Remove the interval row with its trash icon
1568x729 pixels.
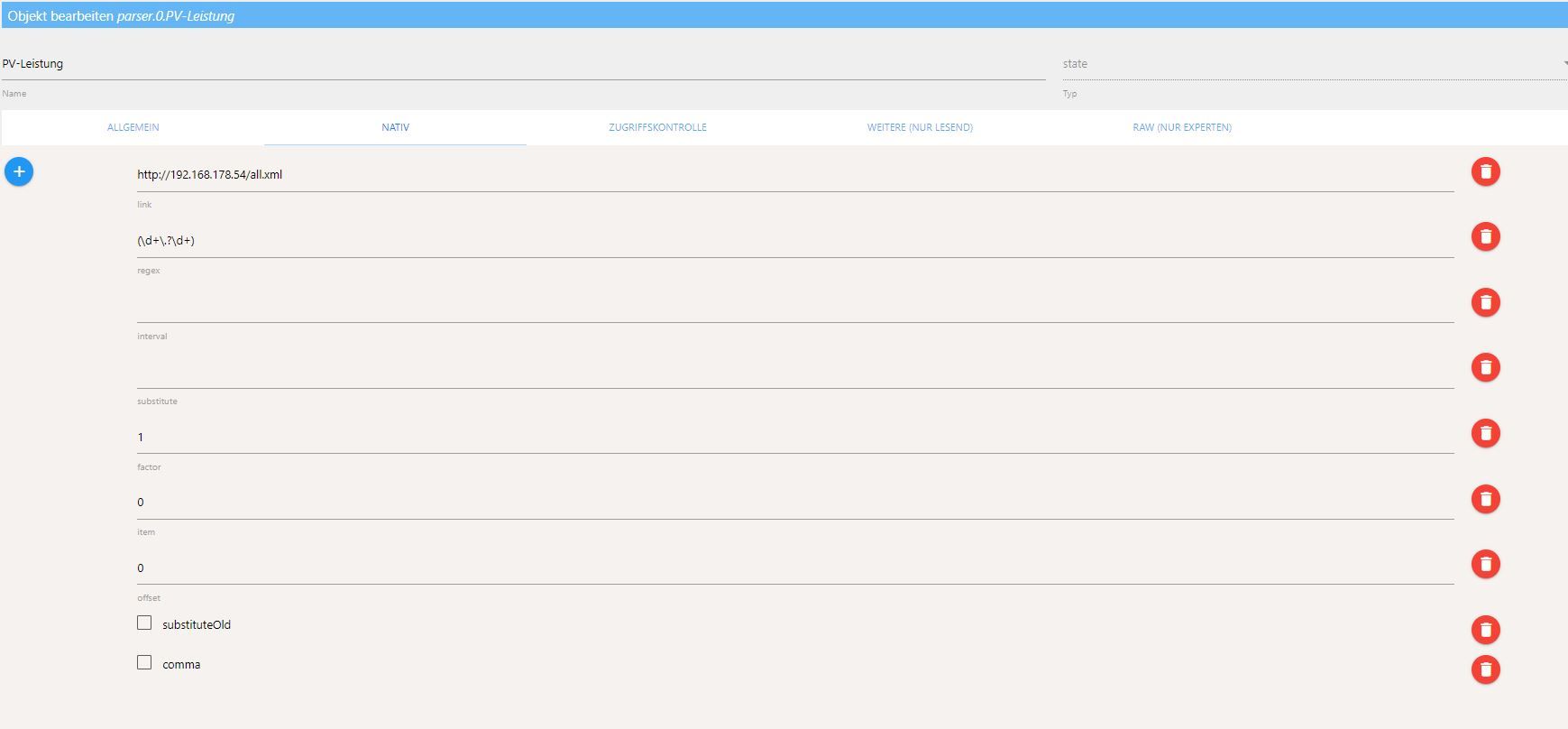1485,302
